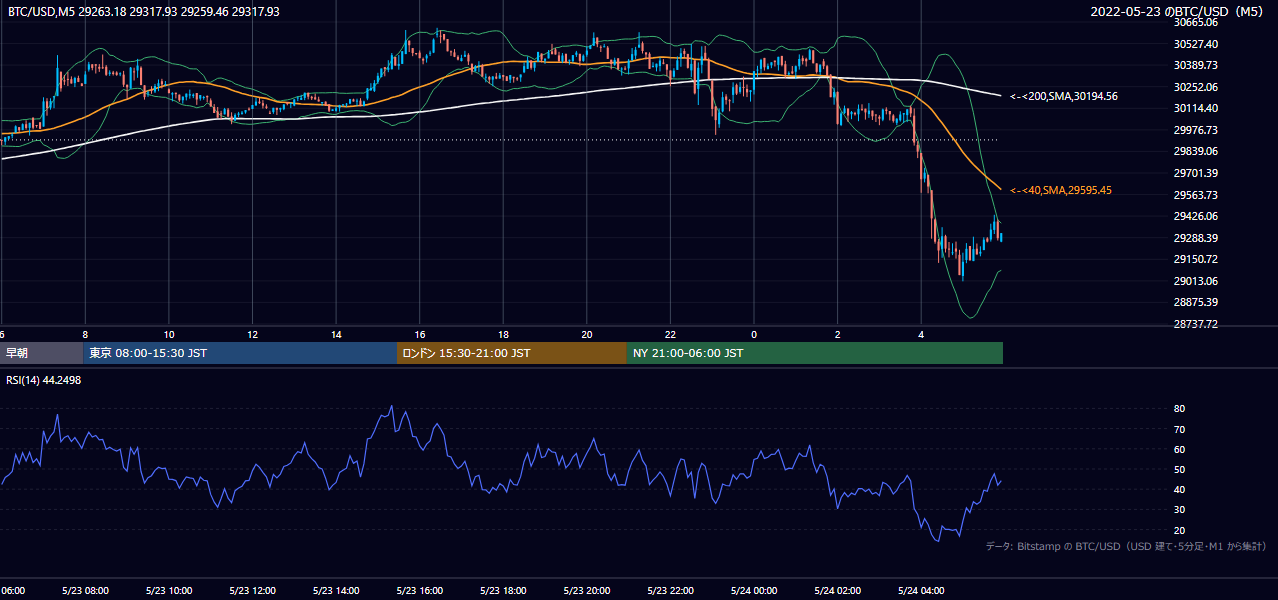The image size is (1278, 600).
Task: Click the 早朝 session bar
Action: coord(41,353)
